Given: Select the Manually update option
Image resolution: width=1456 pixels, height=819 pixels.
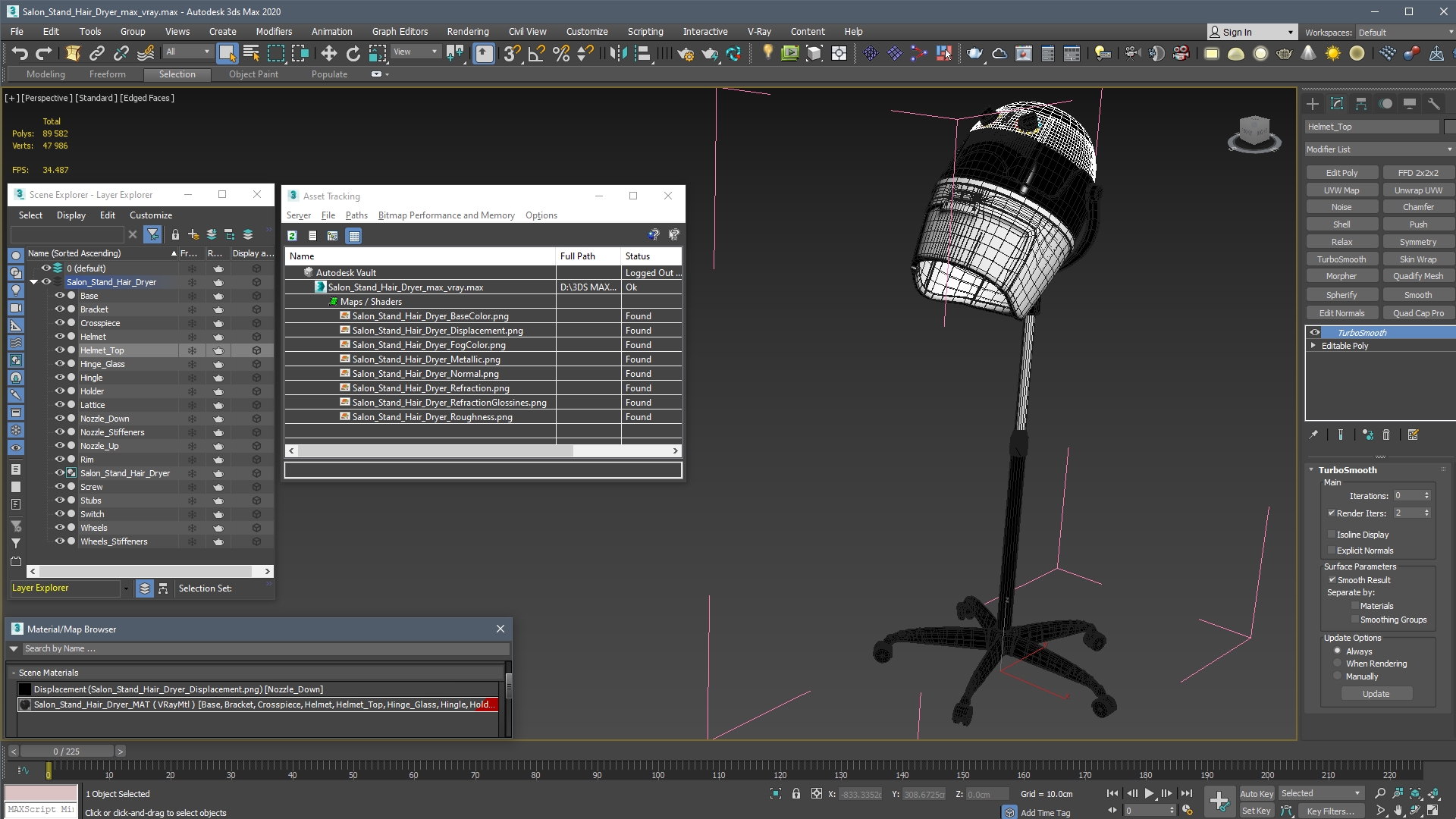Looking at the screenshot, I should [1338, 676].
